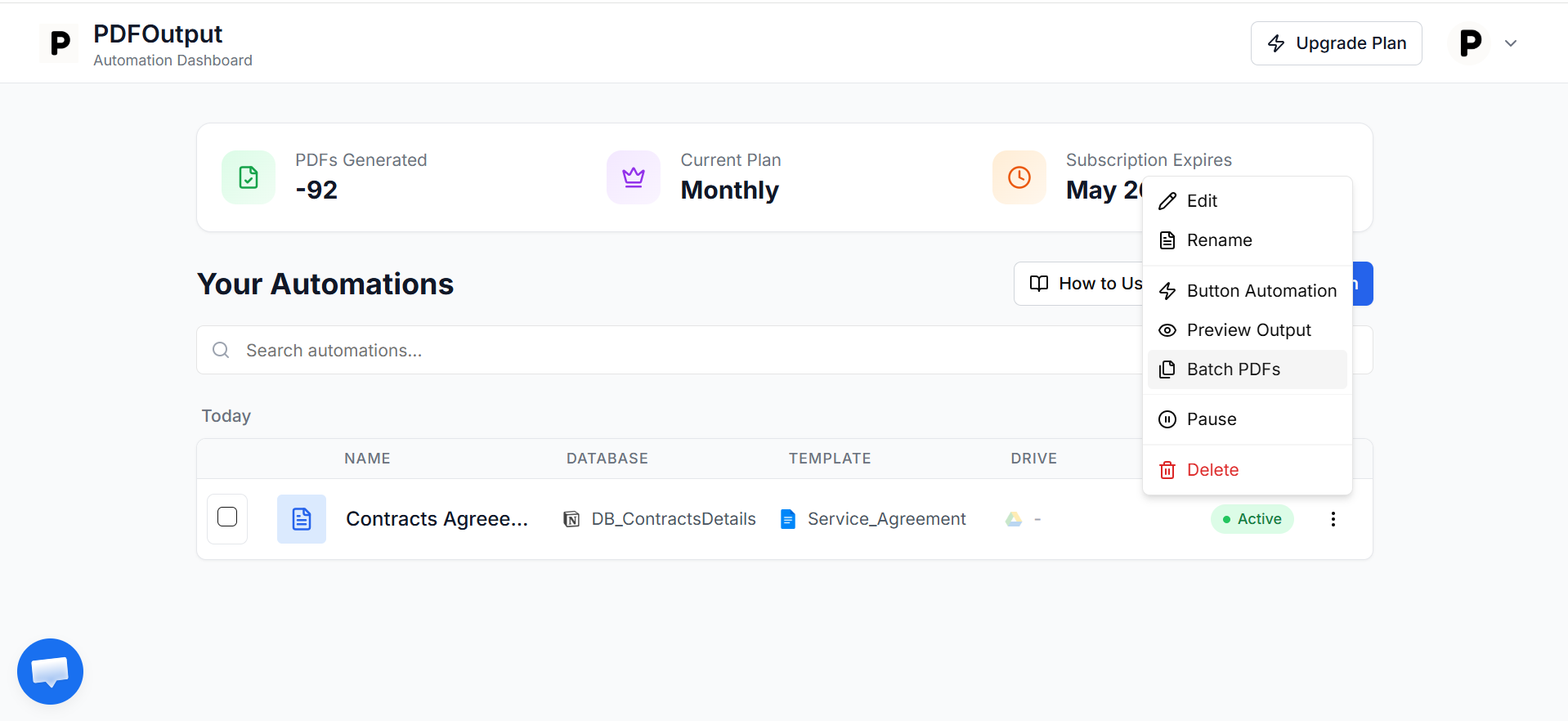Click the purple crown Current Plan icon
Screen dimensions: 1568x721
pyautogui.click(x=634, y=177)
